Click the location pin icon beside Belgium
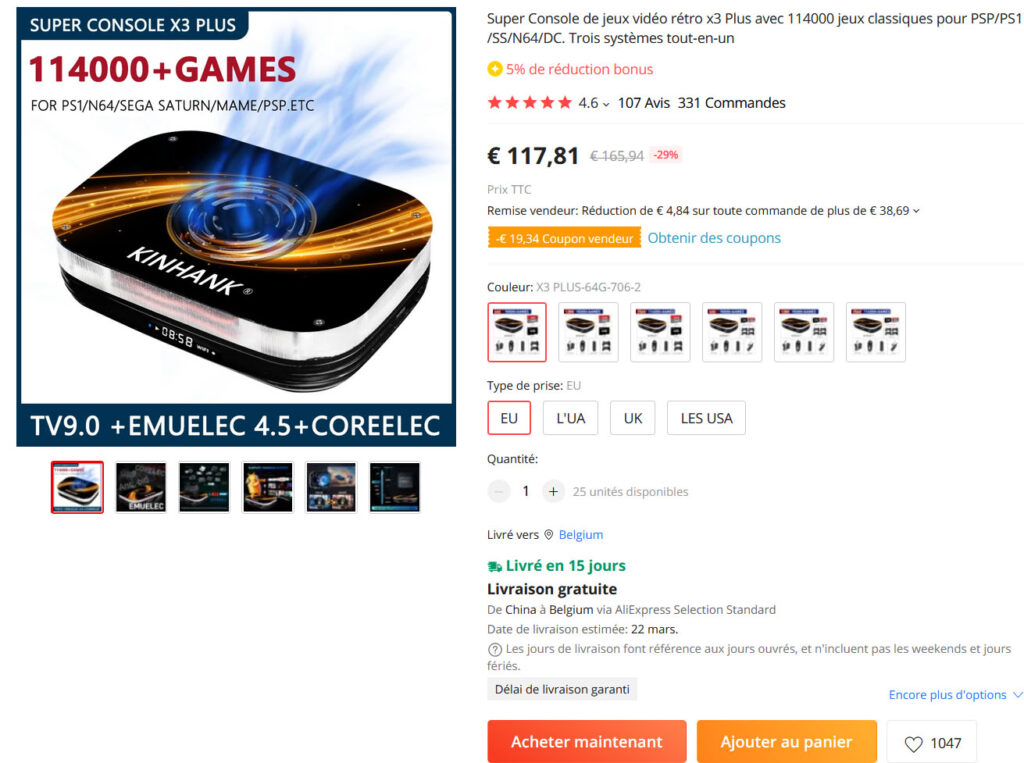The height and width of the screenshot is (763, 1024). (549, 534)
